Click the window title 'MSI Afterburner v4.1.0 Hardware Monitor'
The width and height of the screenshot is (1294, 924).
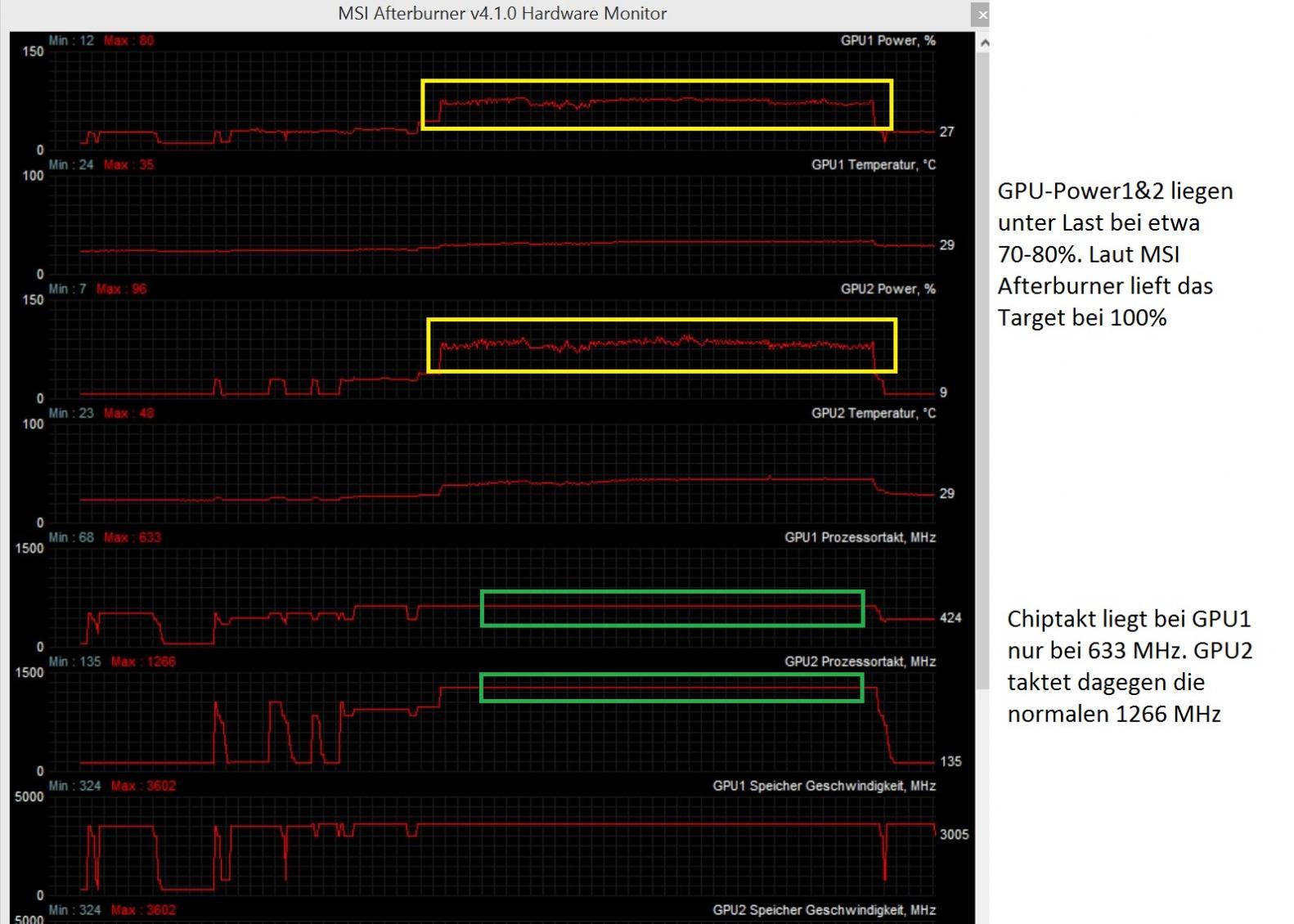click(502, 13)
